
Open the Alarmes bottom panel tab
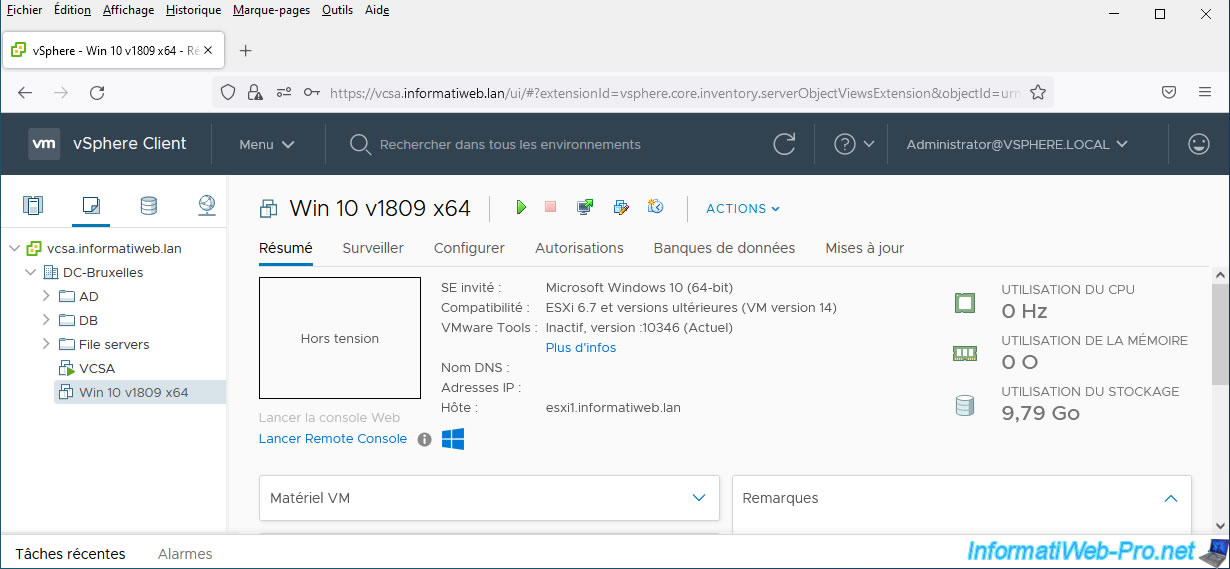pyautogui.click(x=185, y=553)
